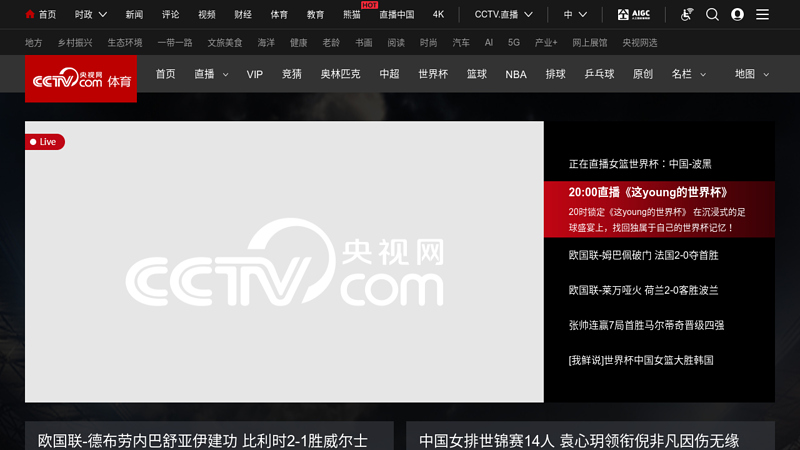Go to 网上展馆 section
This screenshot has height=450, width=800.
pos(590,43)
